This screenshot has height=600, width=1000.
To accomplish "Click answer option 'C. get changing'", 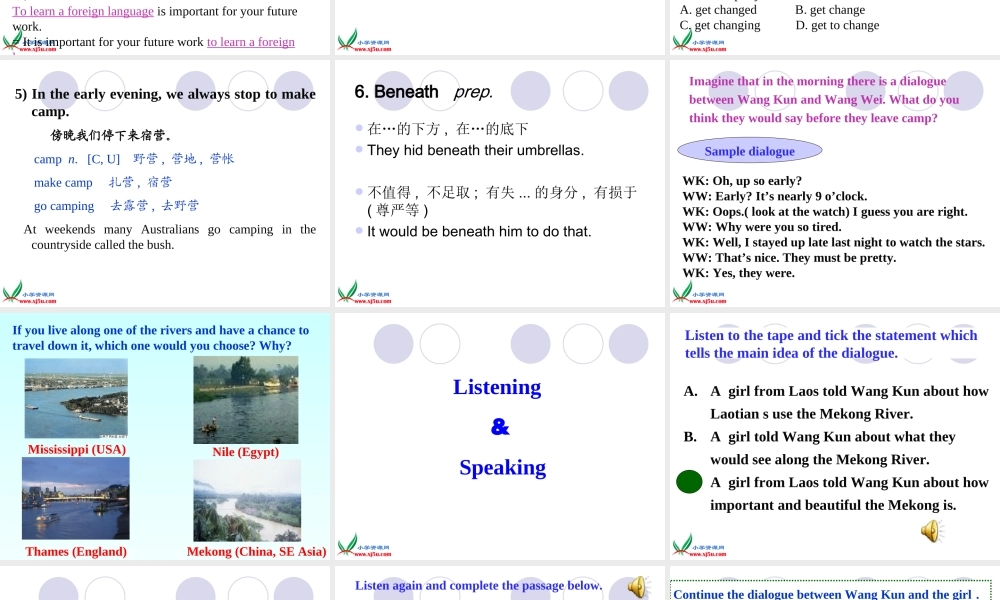I will (x=720, y=26).
